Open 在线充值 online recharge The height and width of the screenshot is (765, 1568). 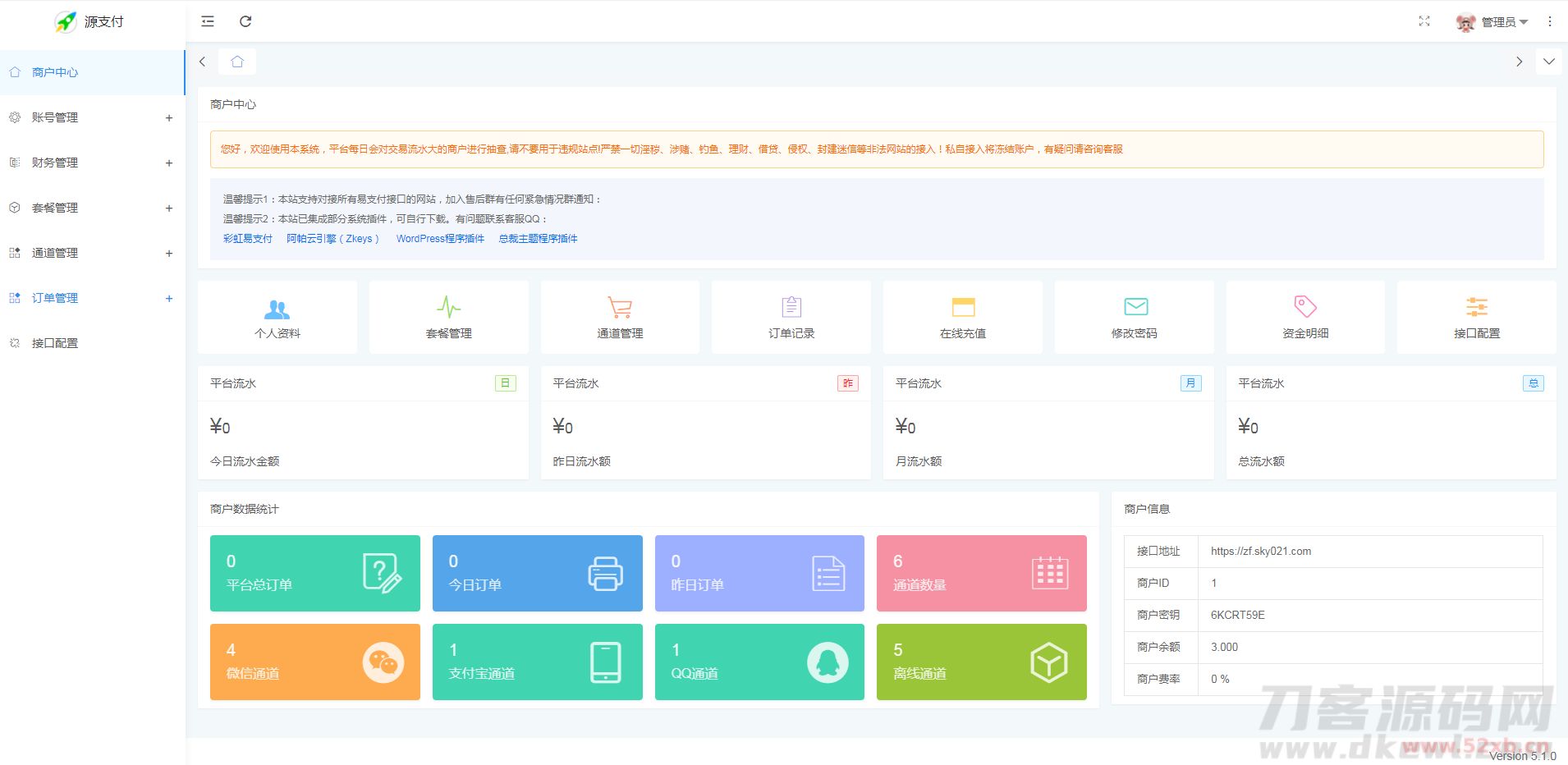coord(961,317)
